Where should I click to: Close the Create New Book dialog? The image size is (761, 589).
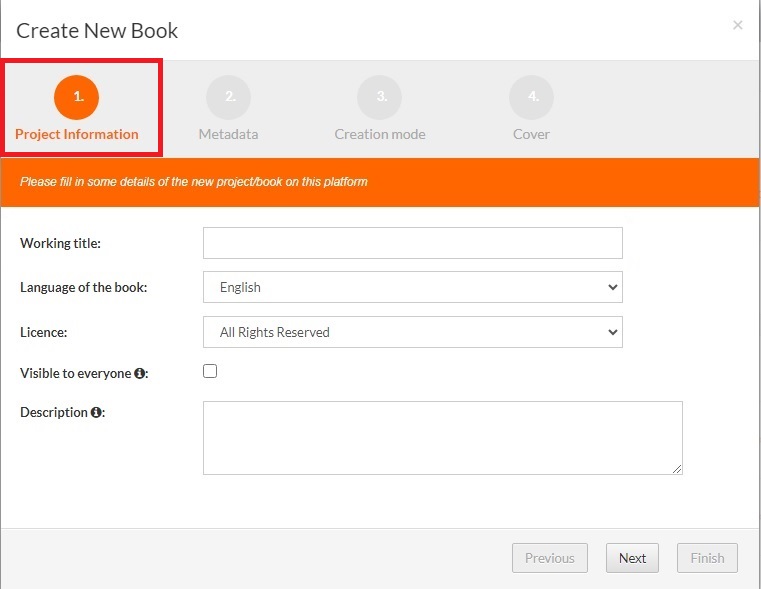click(738, 25)
